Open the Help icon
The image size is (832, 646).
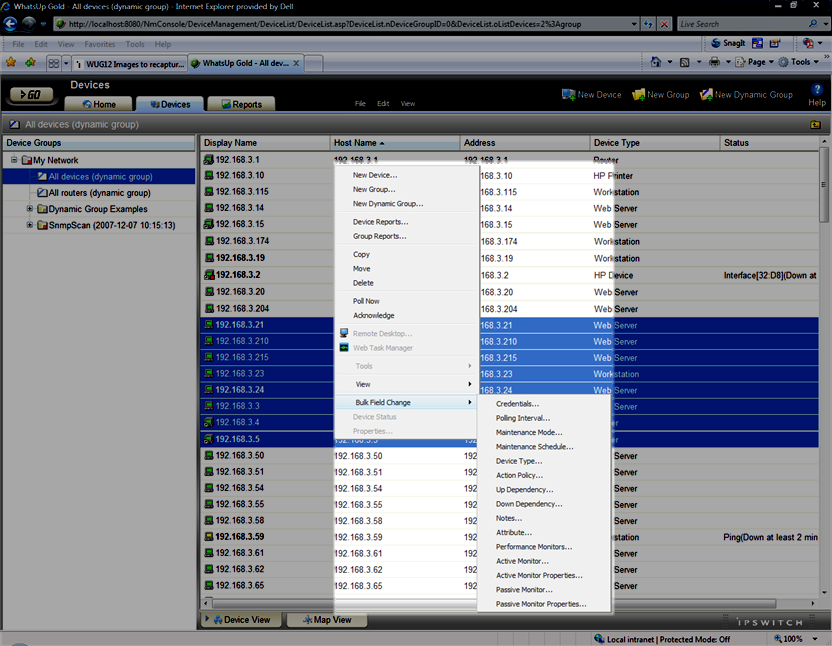click(x=816, y=91)
